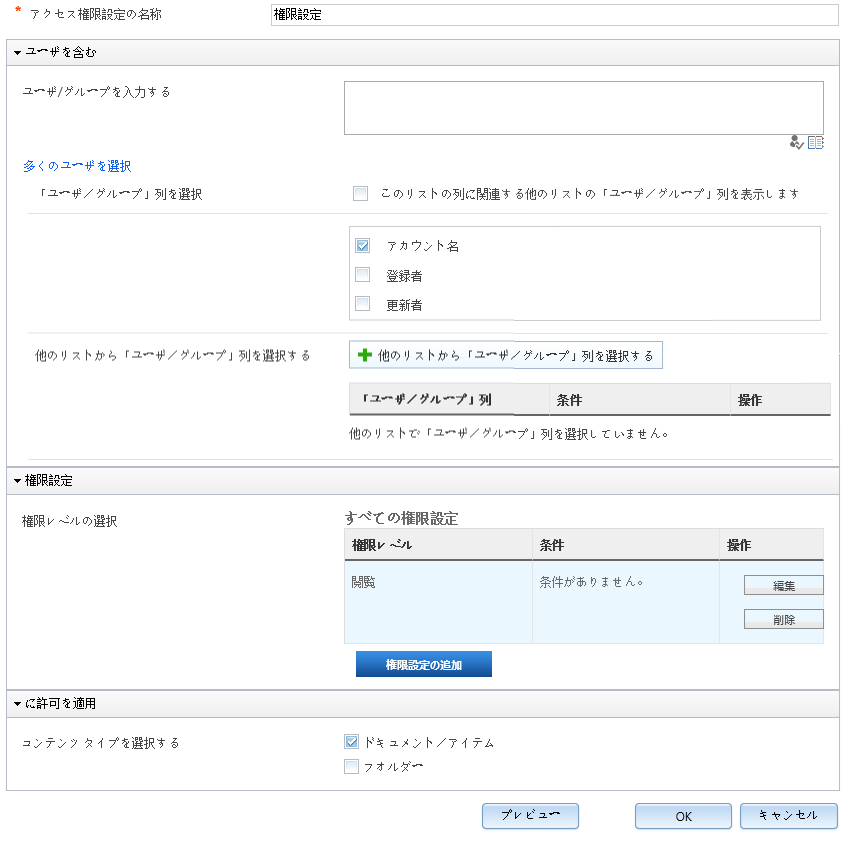
Task: Click 条件 header in user/group column table
Action: tap(639, 399)
